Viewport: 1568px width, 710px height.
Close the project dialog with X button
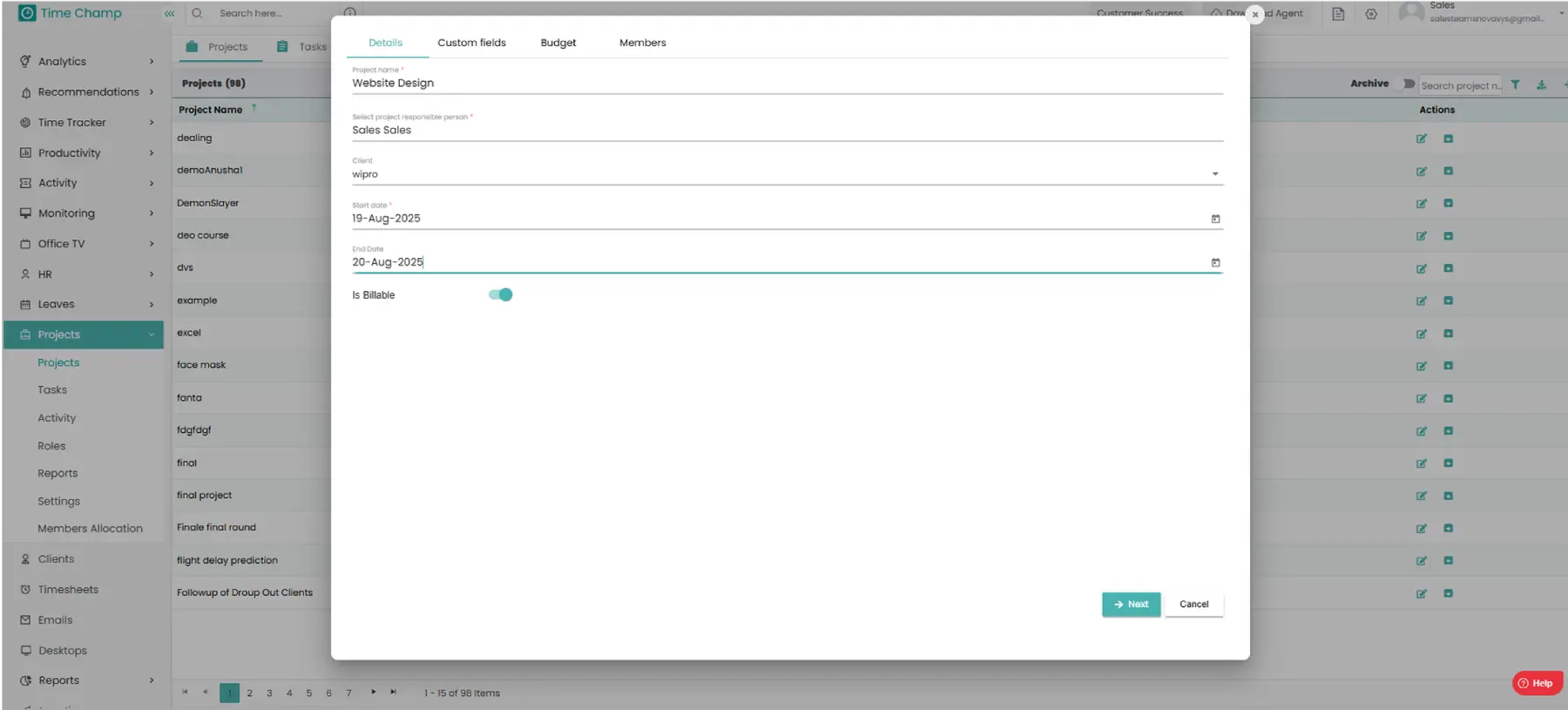tap(1254, 14)
